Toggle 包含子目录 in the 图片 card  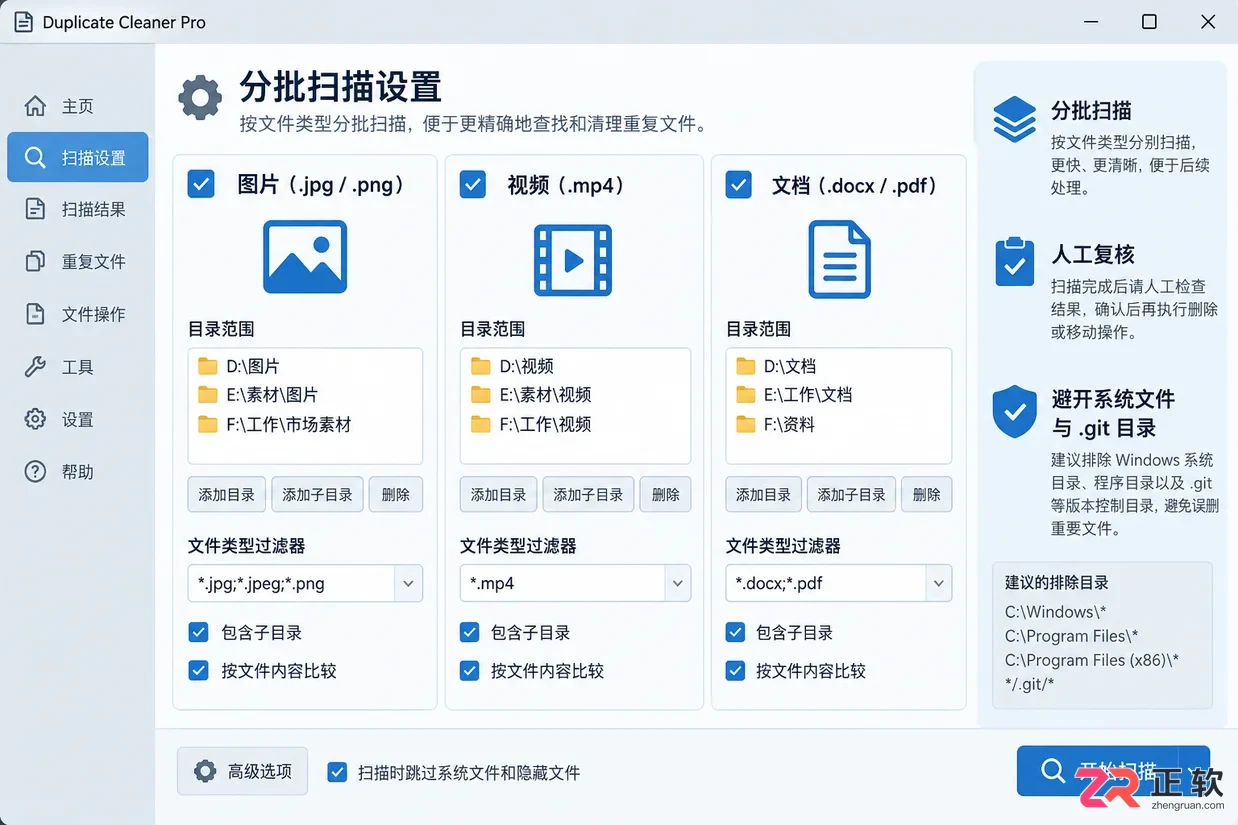(198, 632)
